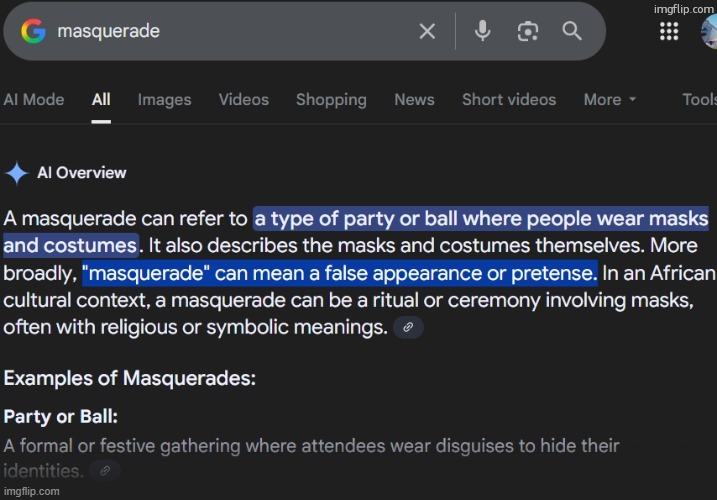Switch to AI Mode tab
This screenshot has height=500, width=717.
pos(34,99)
